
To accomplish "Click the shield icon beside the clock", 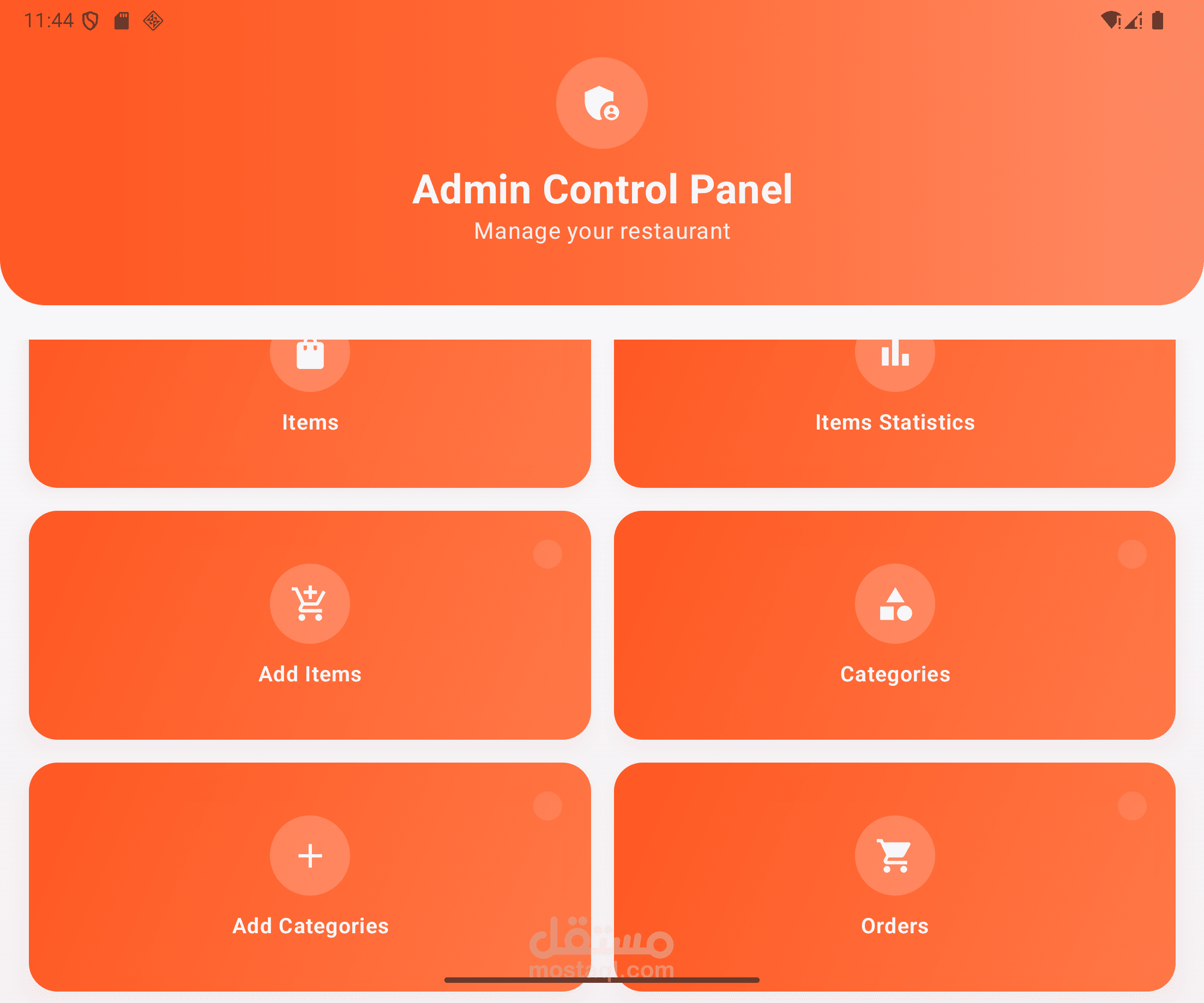I will click(x=91, y=21).
